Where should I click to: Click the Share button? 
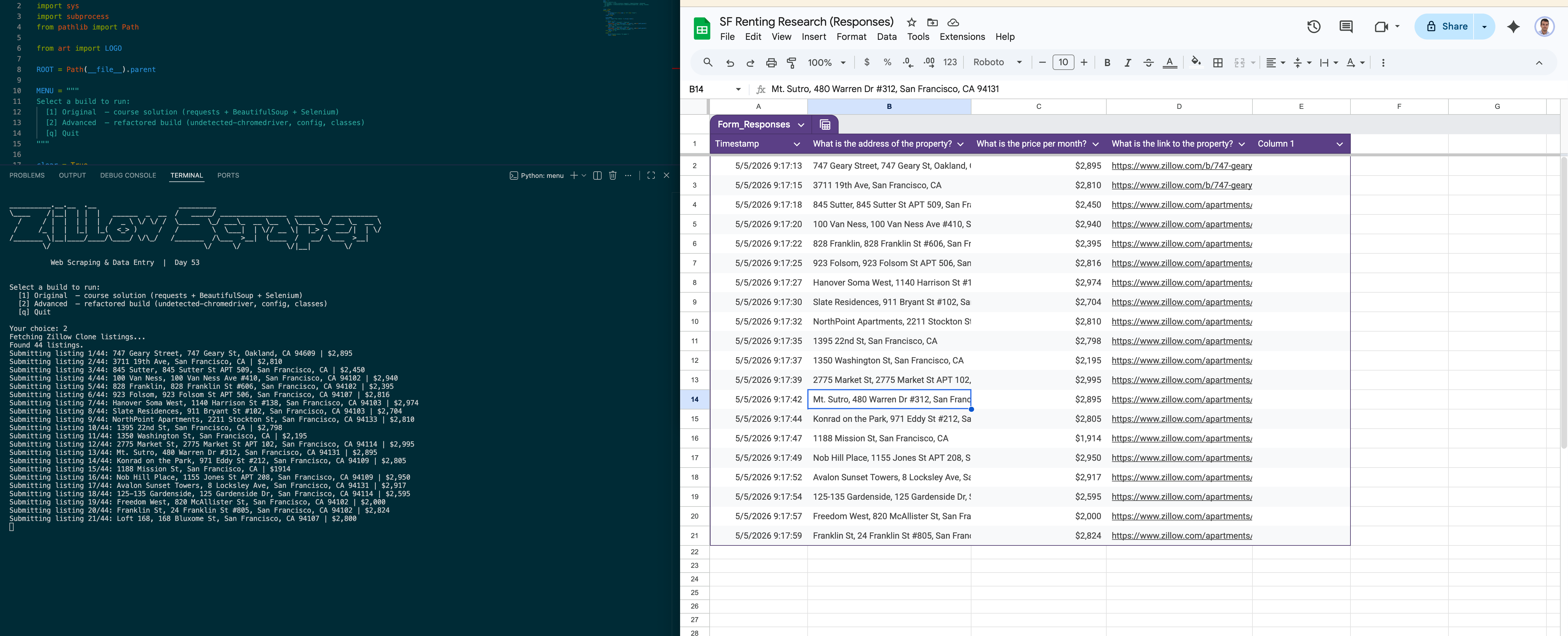pyautogui.click(x=1446, y=26)
